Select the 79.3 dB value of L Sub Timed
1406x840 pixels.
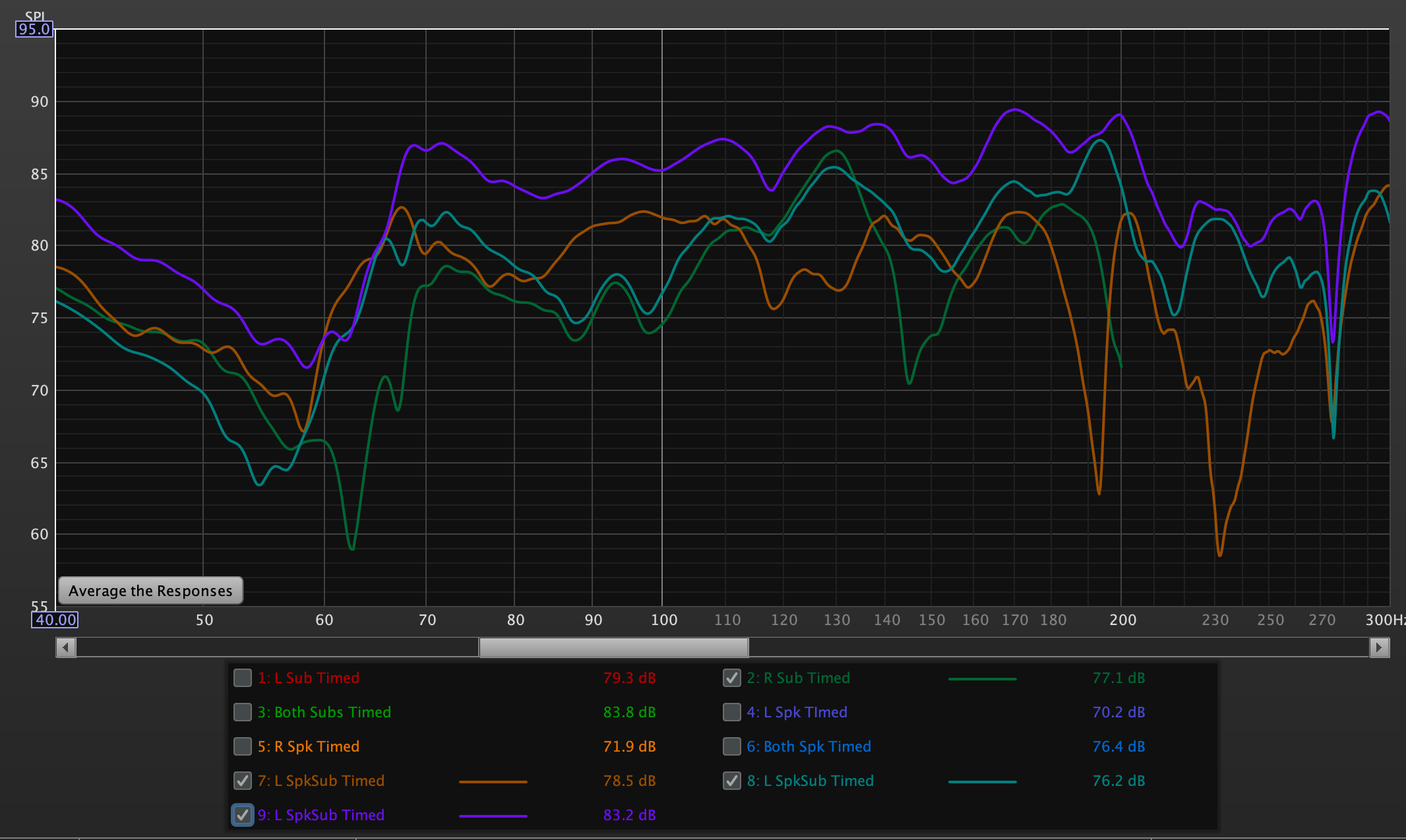tap(629, 678)
